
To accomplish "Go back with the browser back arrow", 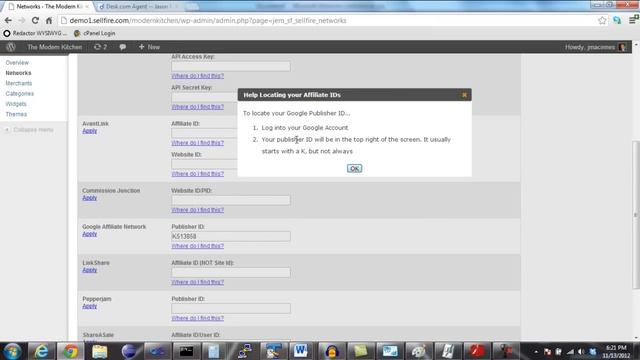I will [x=8, y=20].
